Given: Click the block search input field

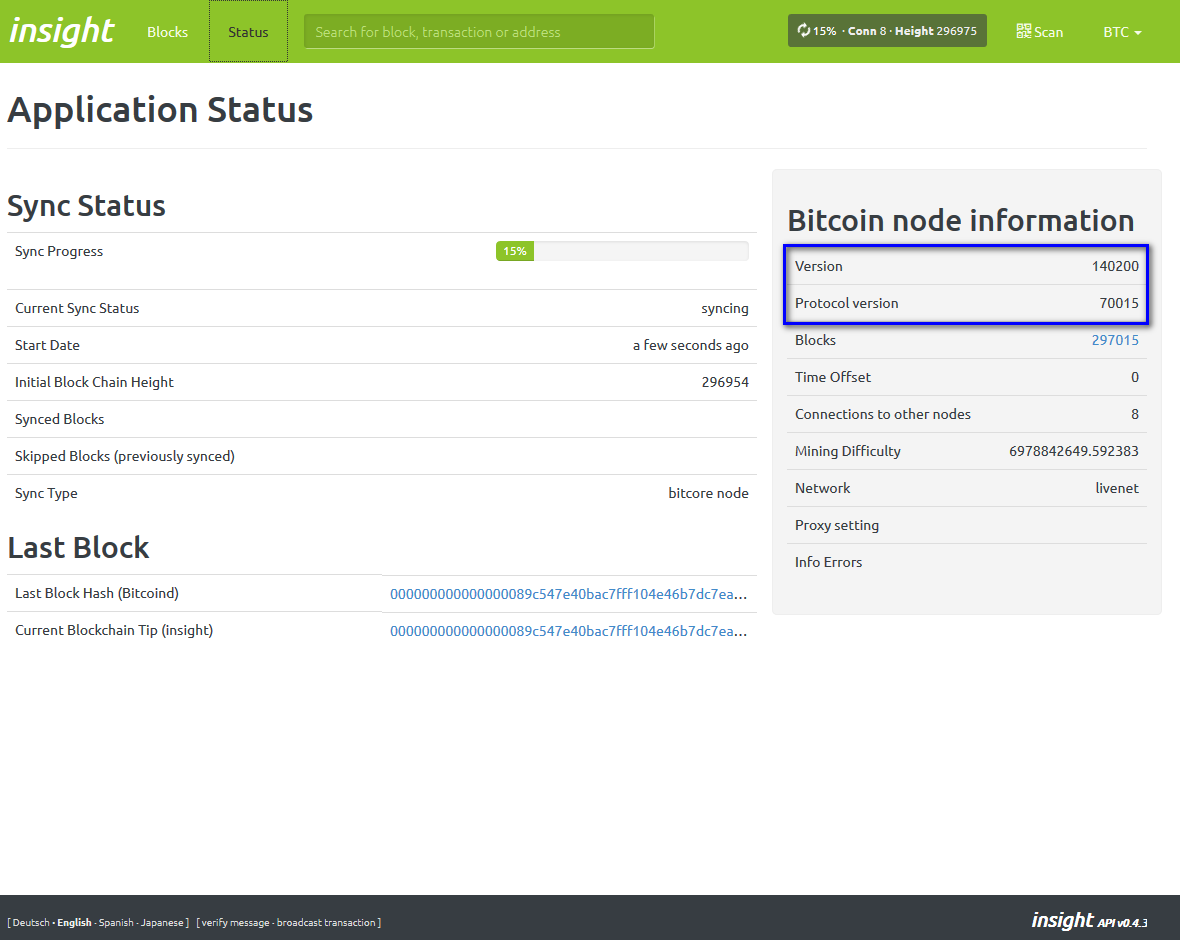Looking at the screenshot, I should pos(478,31).
